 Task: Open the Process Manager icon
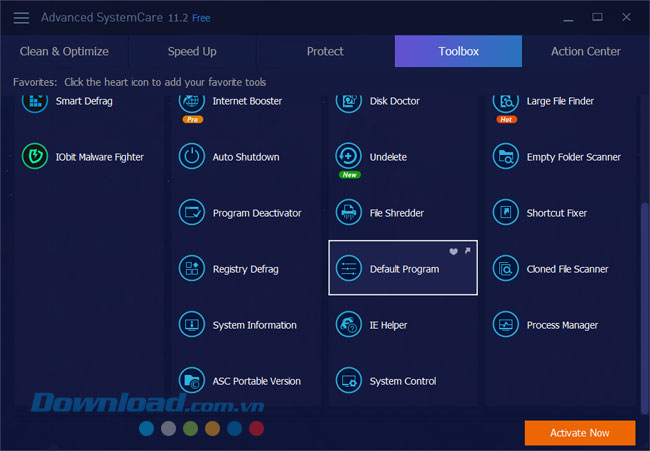tap(506, 324)
